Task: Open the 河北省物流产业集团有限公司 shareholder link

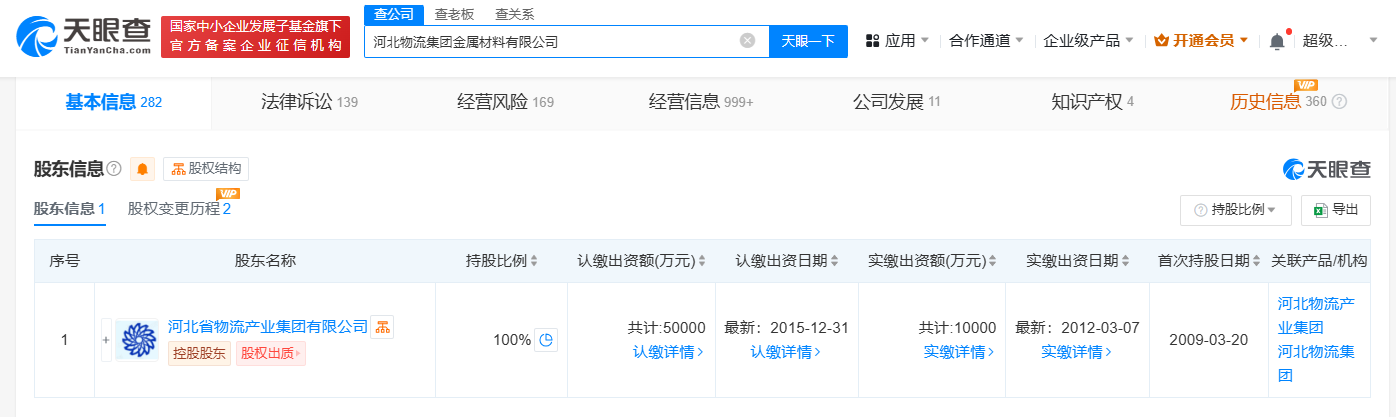Action: click(268, 326)
